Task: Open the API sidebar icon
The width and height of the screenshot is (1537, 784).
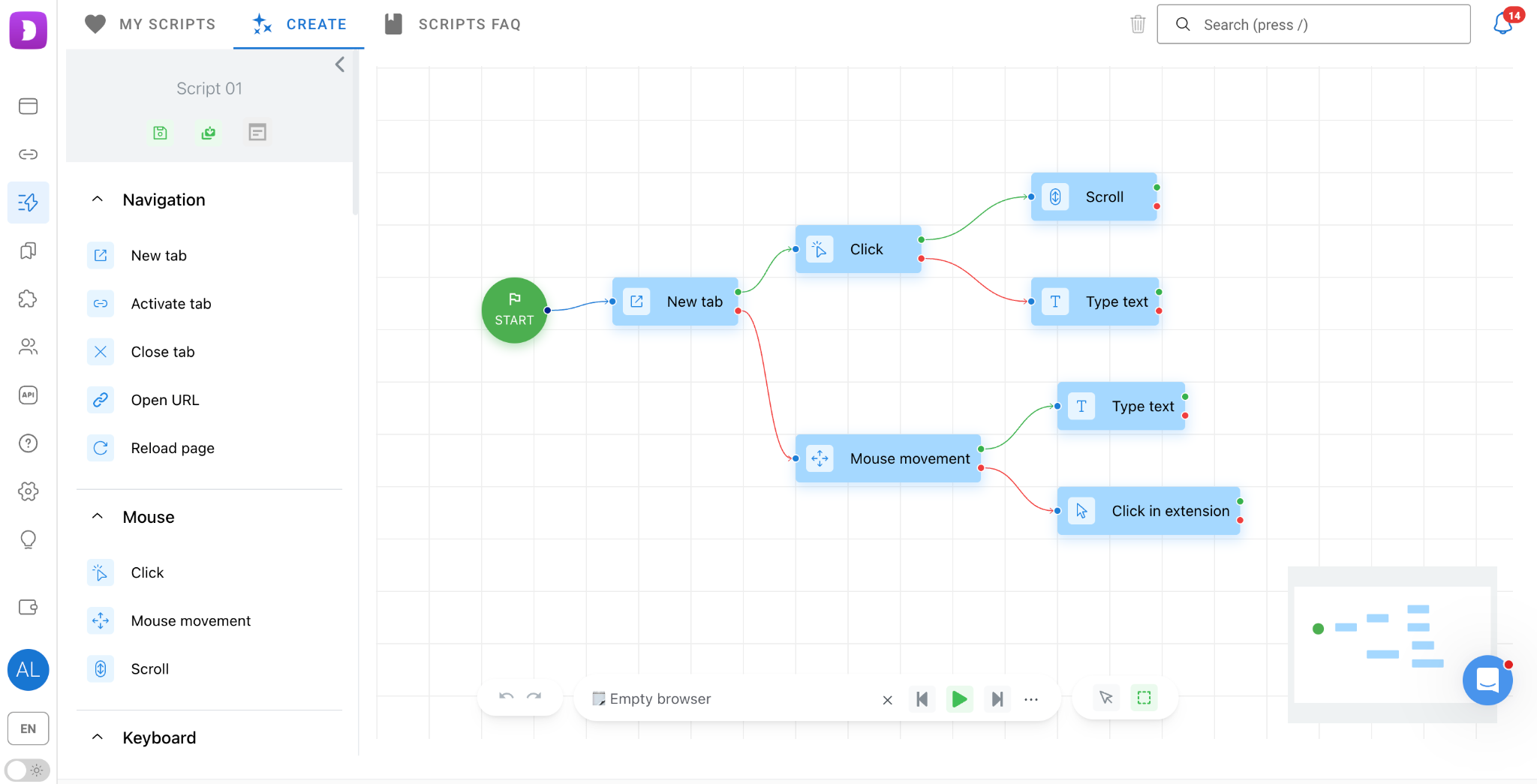Action: pyautogui.click(x=29, y=395)
